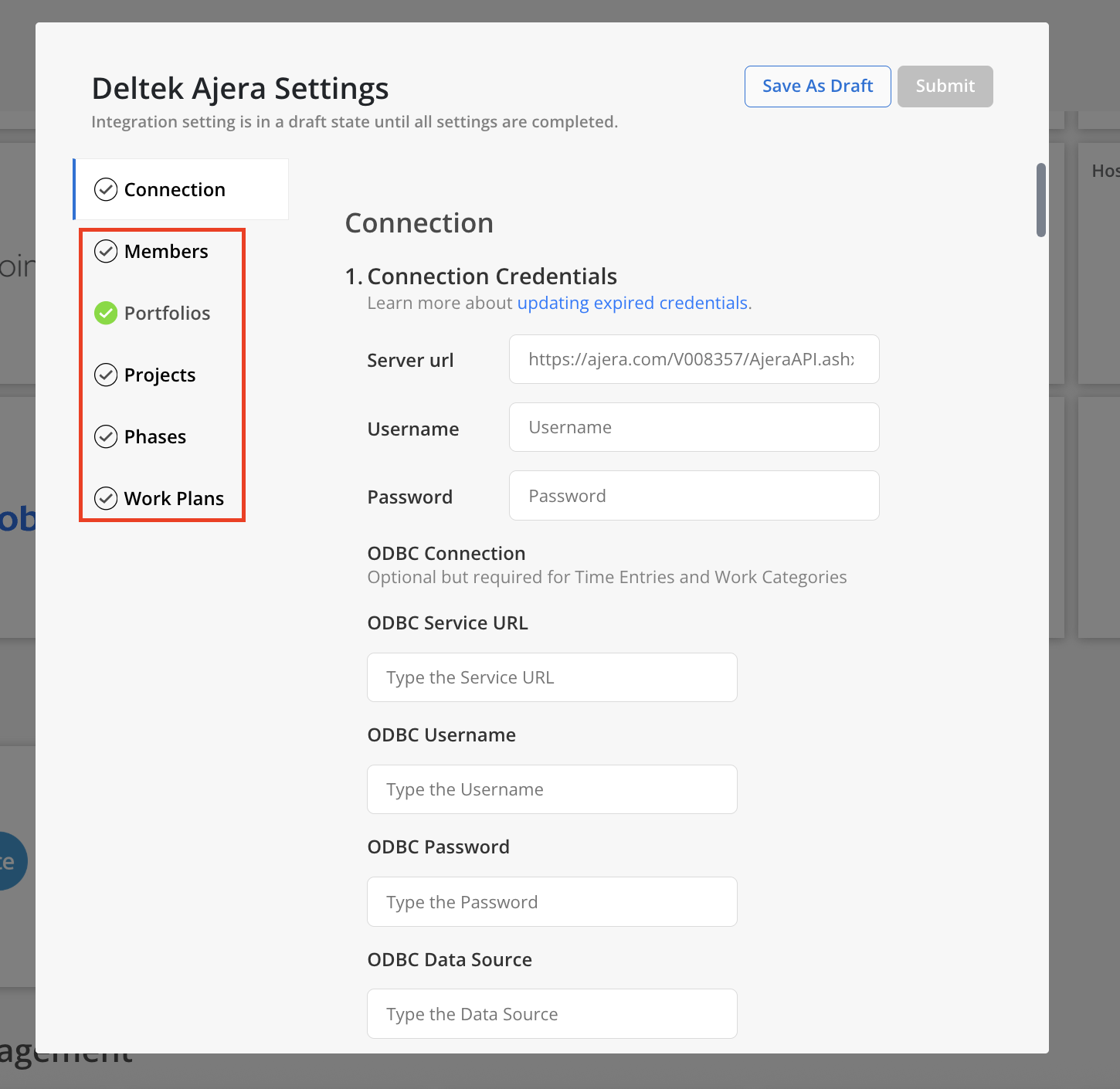Focus the ODBC Service URL field
Viewport: 1120px width, 1089px height.
pos(552,677)
